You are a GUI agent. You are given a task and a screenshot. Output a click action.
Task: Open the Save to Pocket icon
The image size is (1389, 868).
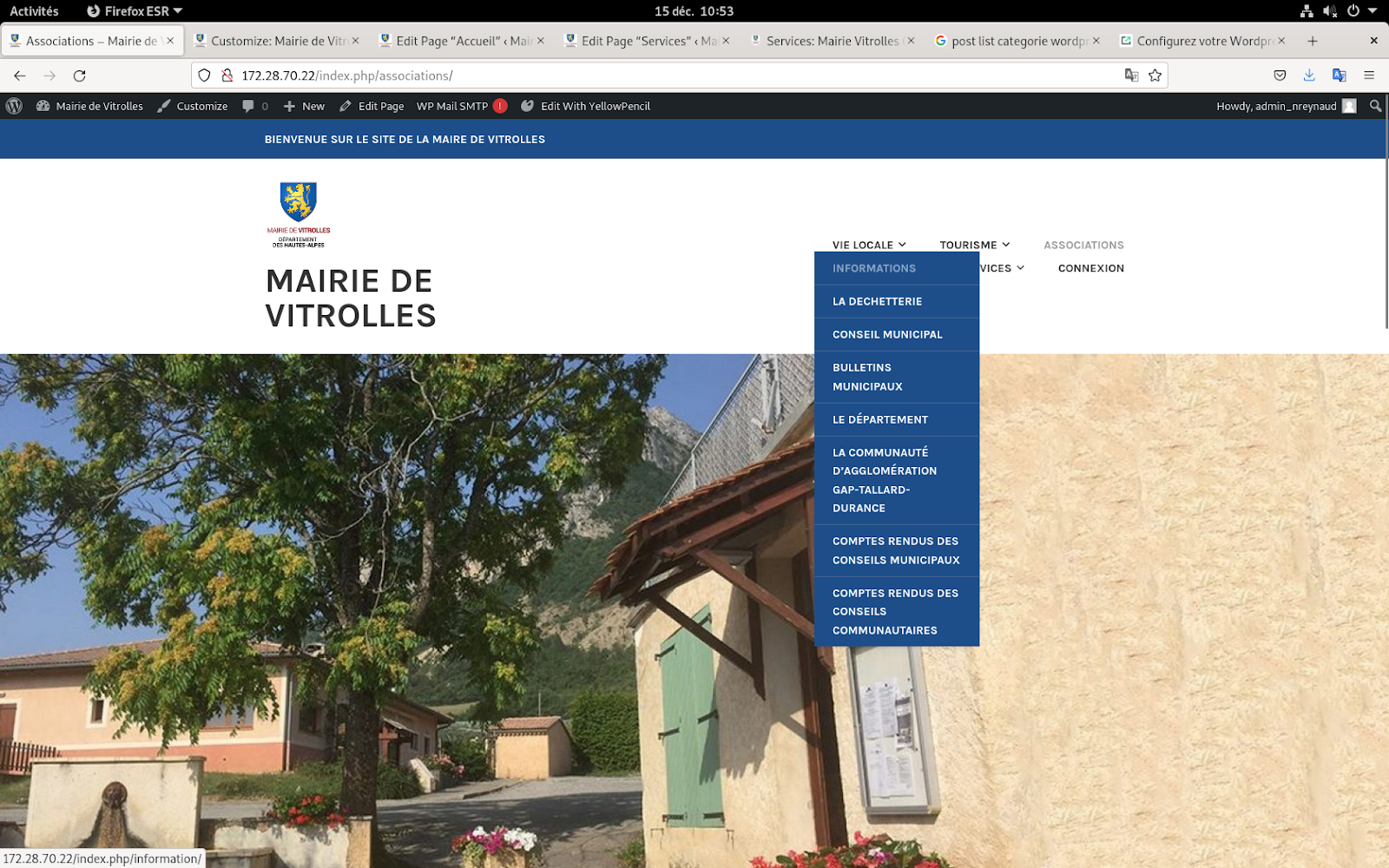click(1280, 76)
